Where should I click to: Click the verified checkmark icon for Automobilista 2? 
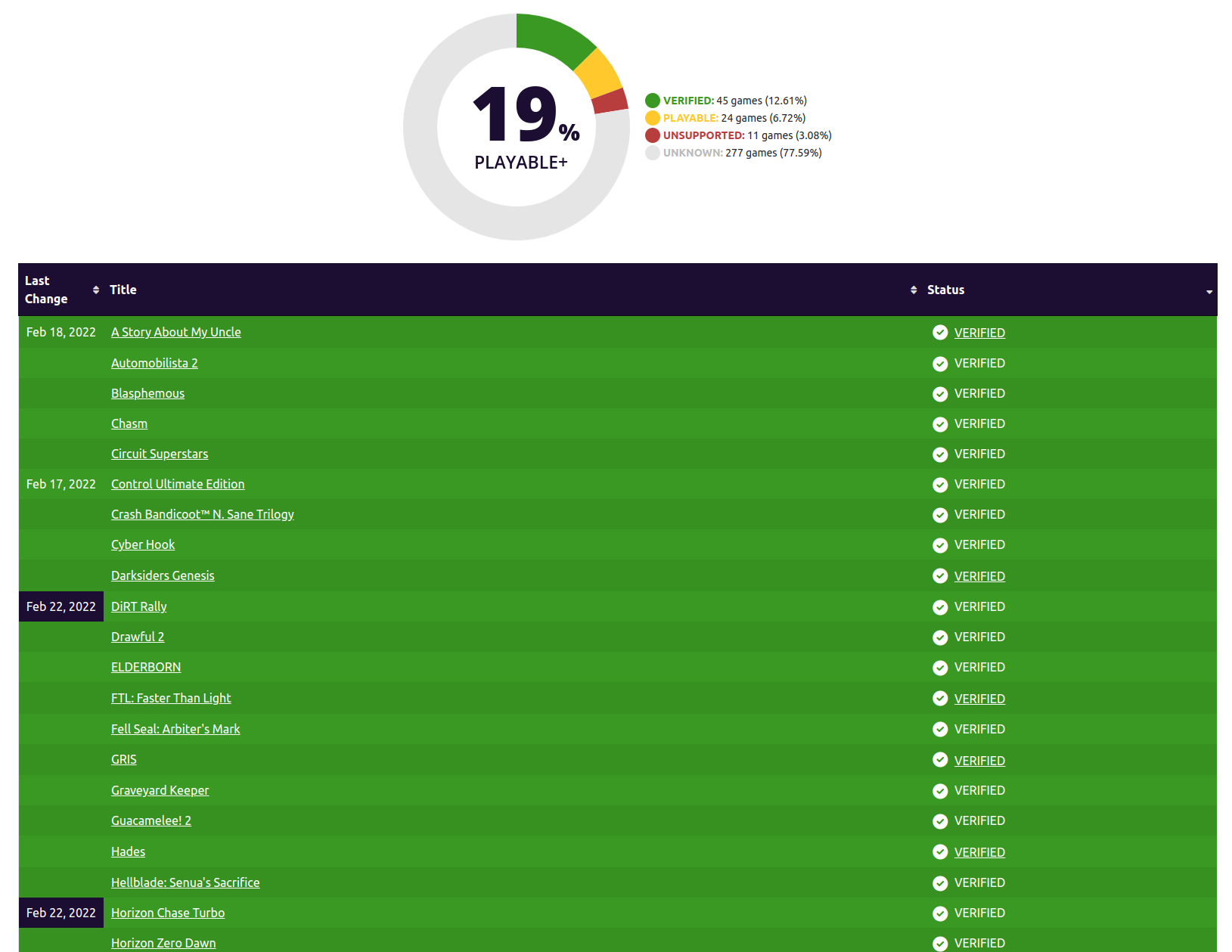(940, 364)
